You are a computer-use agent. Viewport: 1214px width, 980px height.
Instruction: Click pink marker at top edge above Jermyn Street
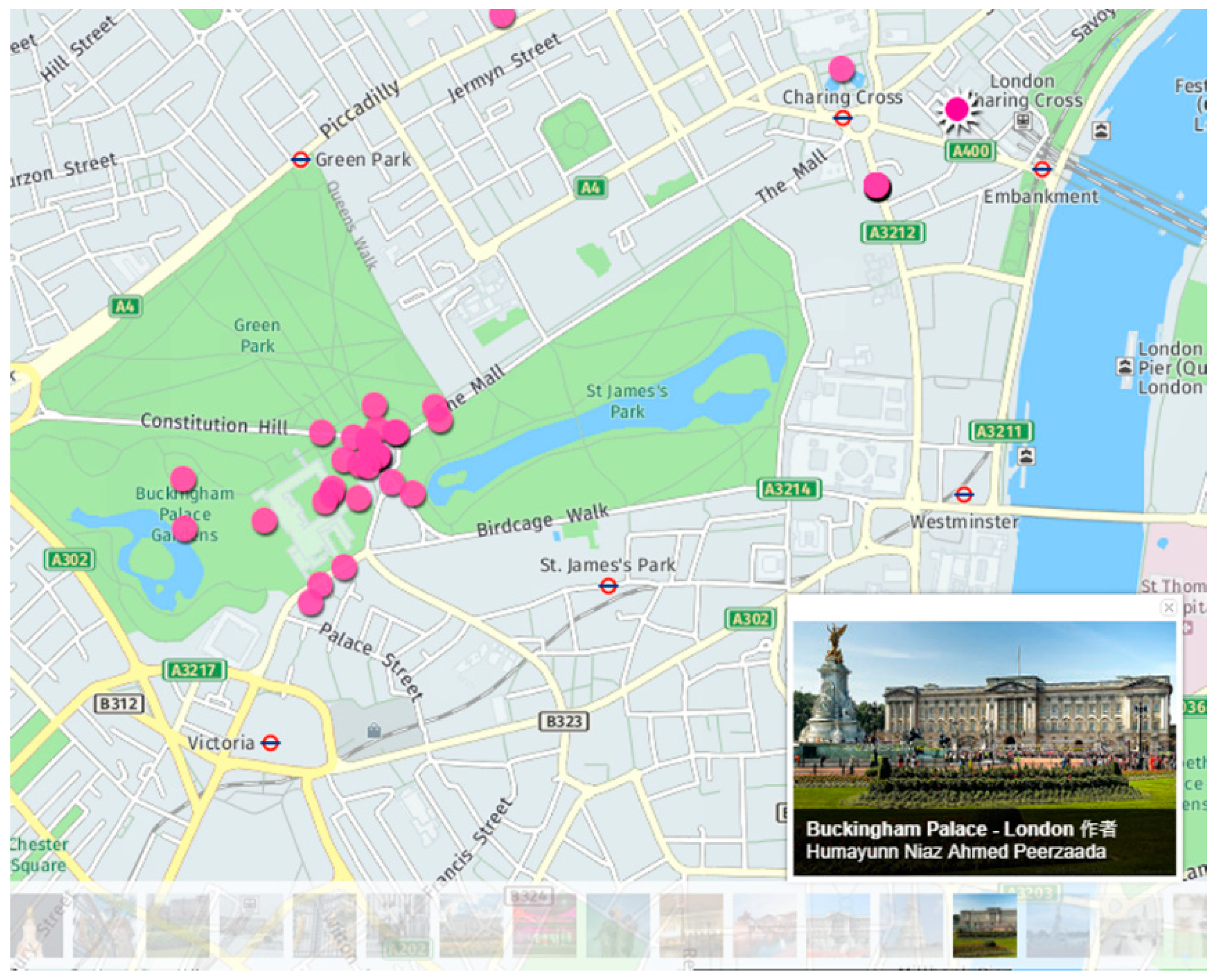tap(501, 16)
